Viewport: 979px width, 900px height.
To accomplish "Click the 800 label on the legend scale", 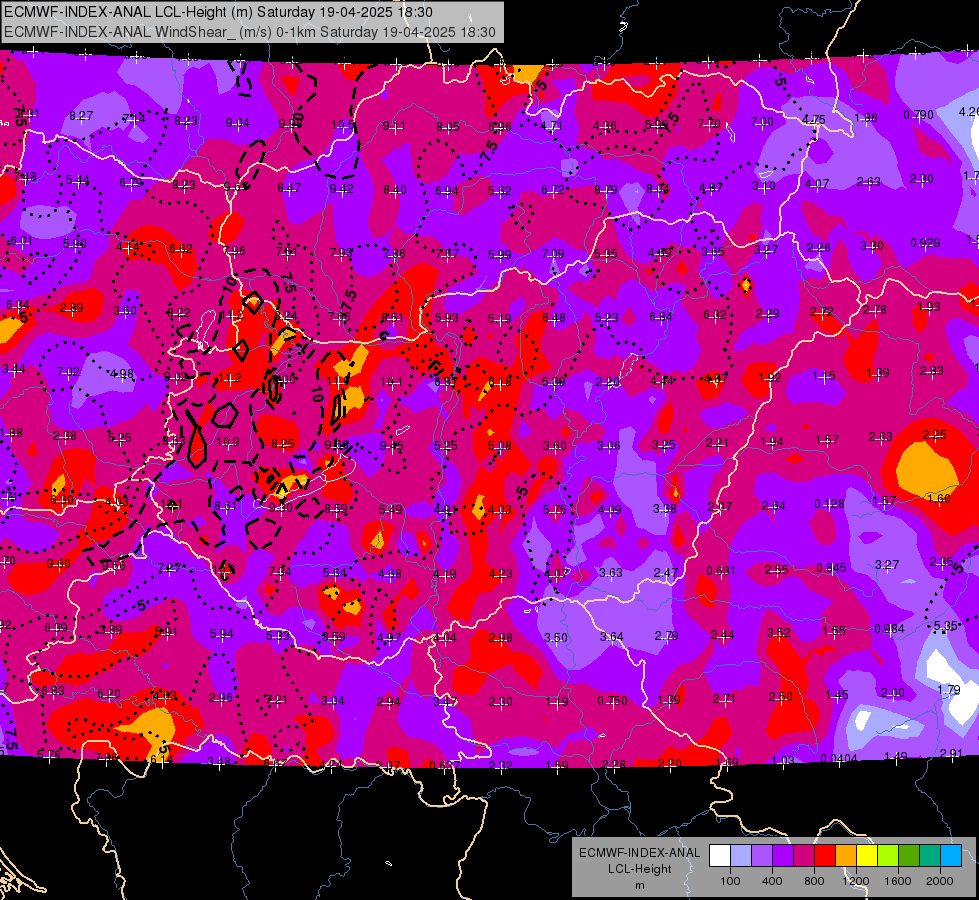I will tap(814, 881).
